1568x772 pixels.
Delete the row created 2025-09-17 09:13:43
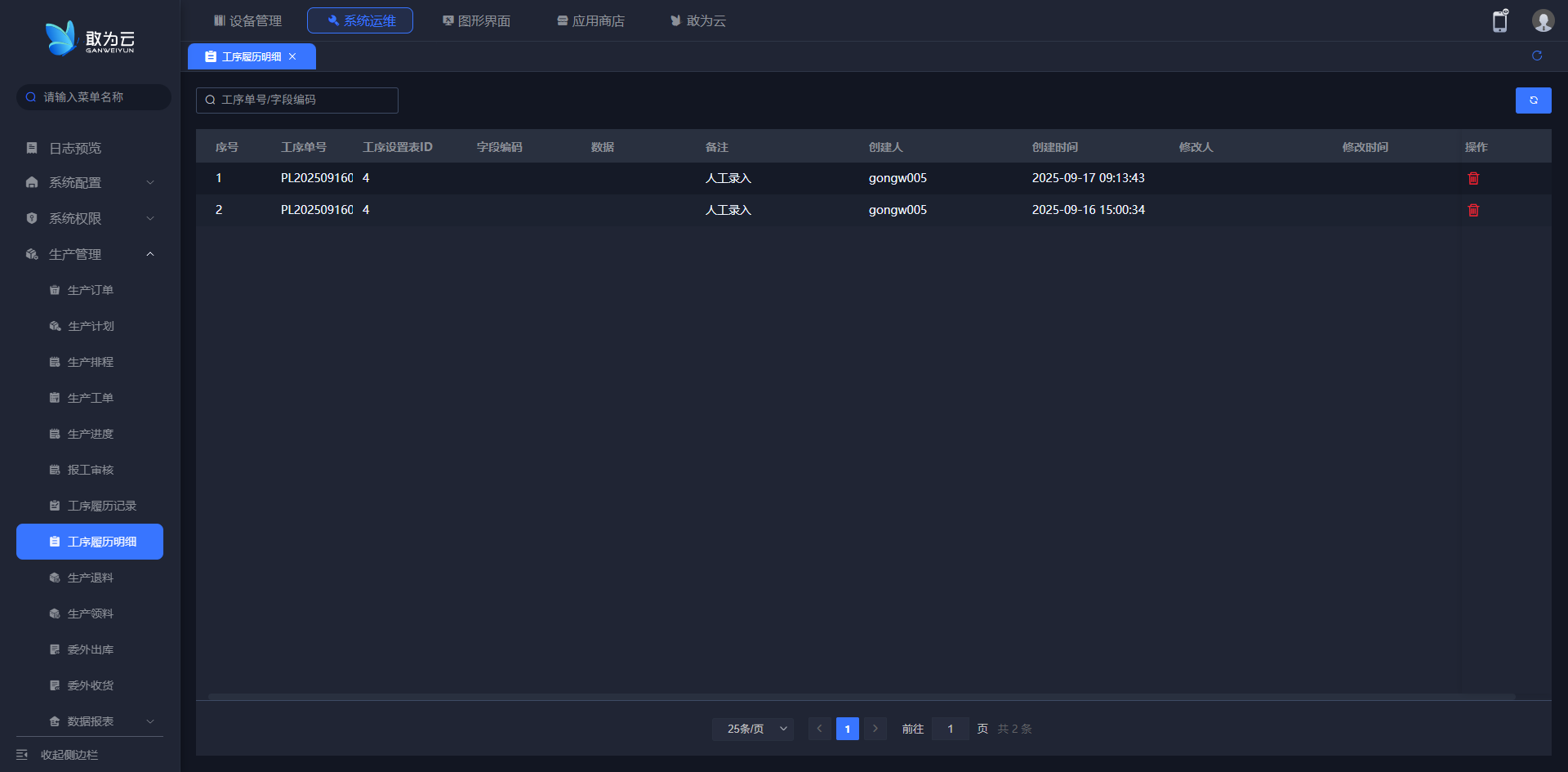coord(1473,178)
